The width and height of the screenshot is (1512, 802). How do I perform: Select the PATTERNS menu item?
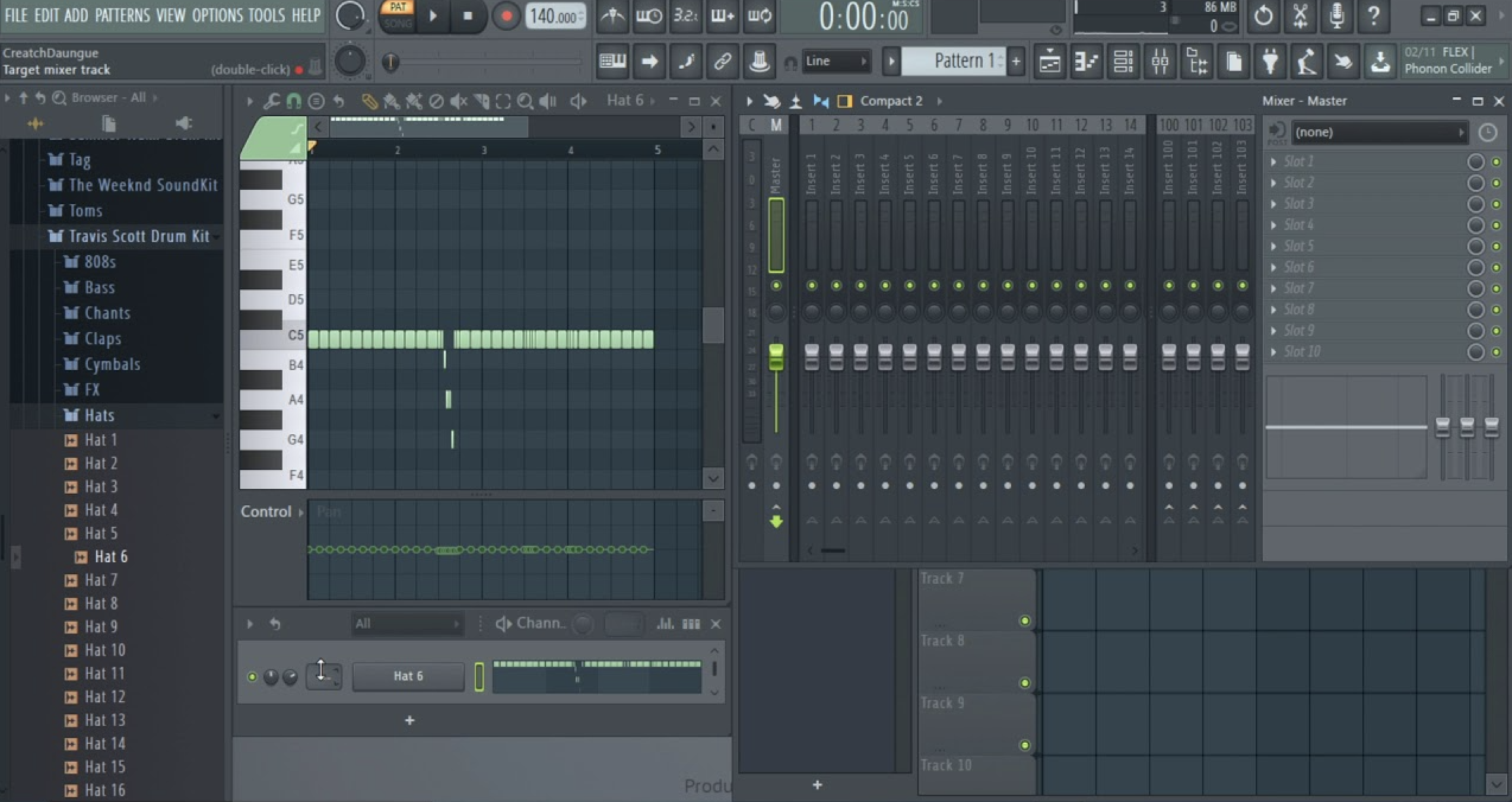pyautogui.click(x=119, y=15)
